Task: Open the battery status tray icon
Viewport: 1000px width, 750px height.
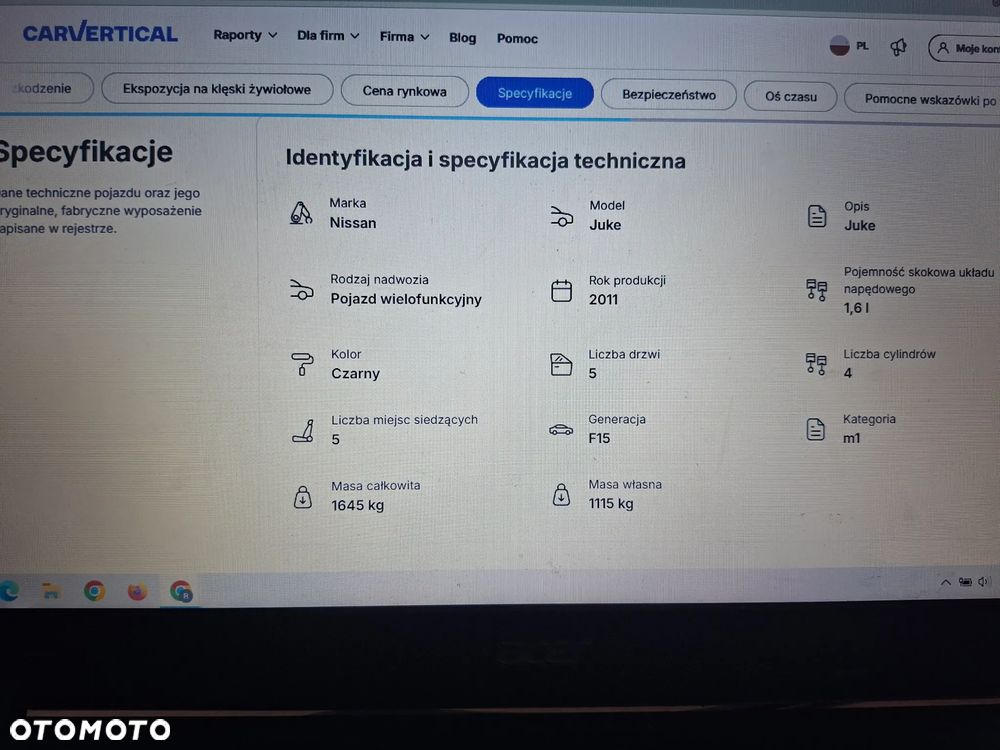Action: click(966, 582)
